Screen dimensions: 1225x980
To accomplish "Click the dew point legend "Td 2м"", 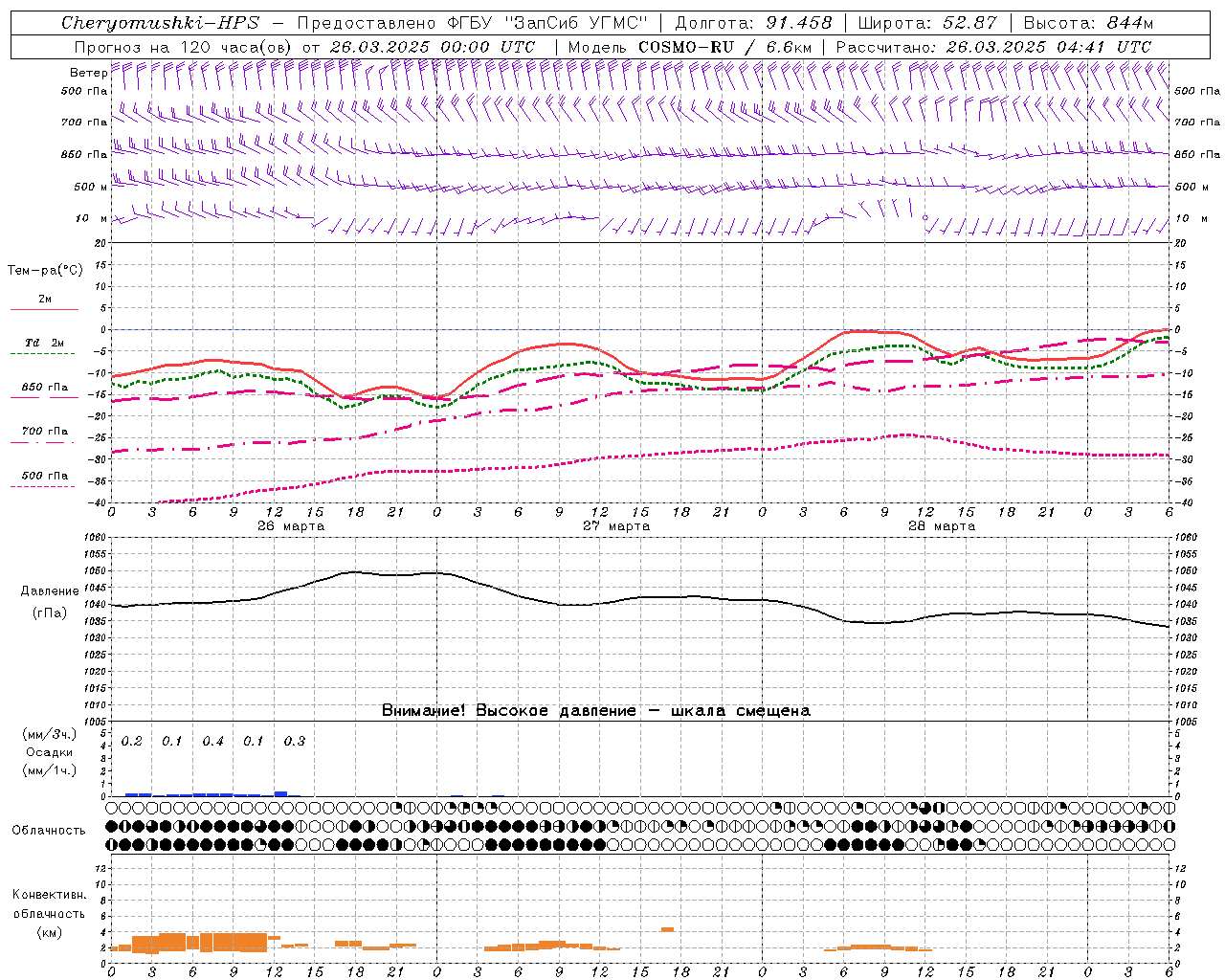I will pos(45,343).
